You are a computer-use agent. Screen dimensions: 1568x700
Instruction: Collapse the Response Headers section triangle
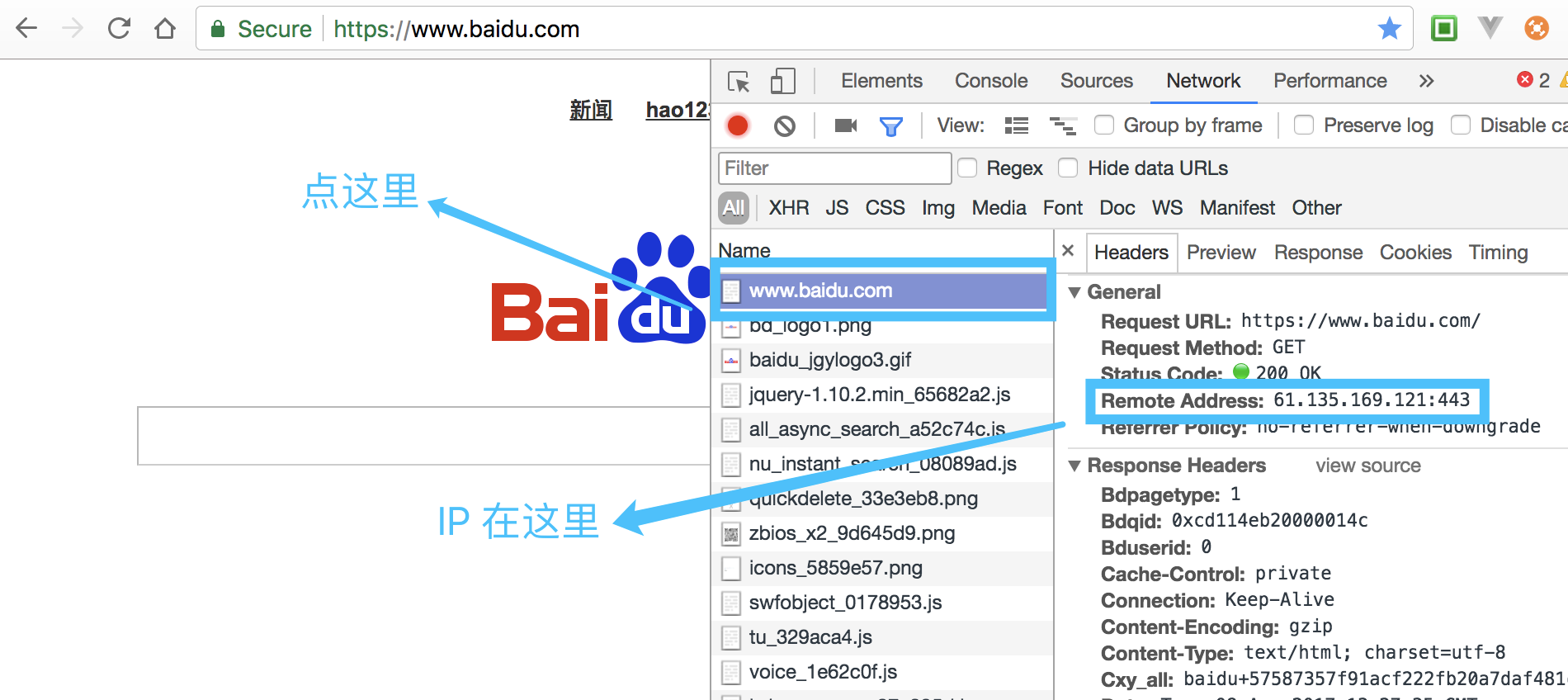pos(1074,466)
